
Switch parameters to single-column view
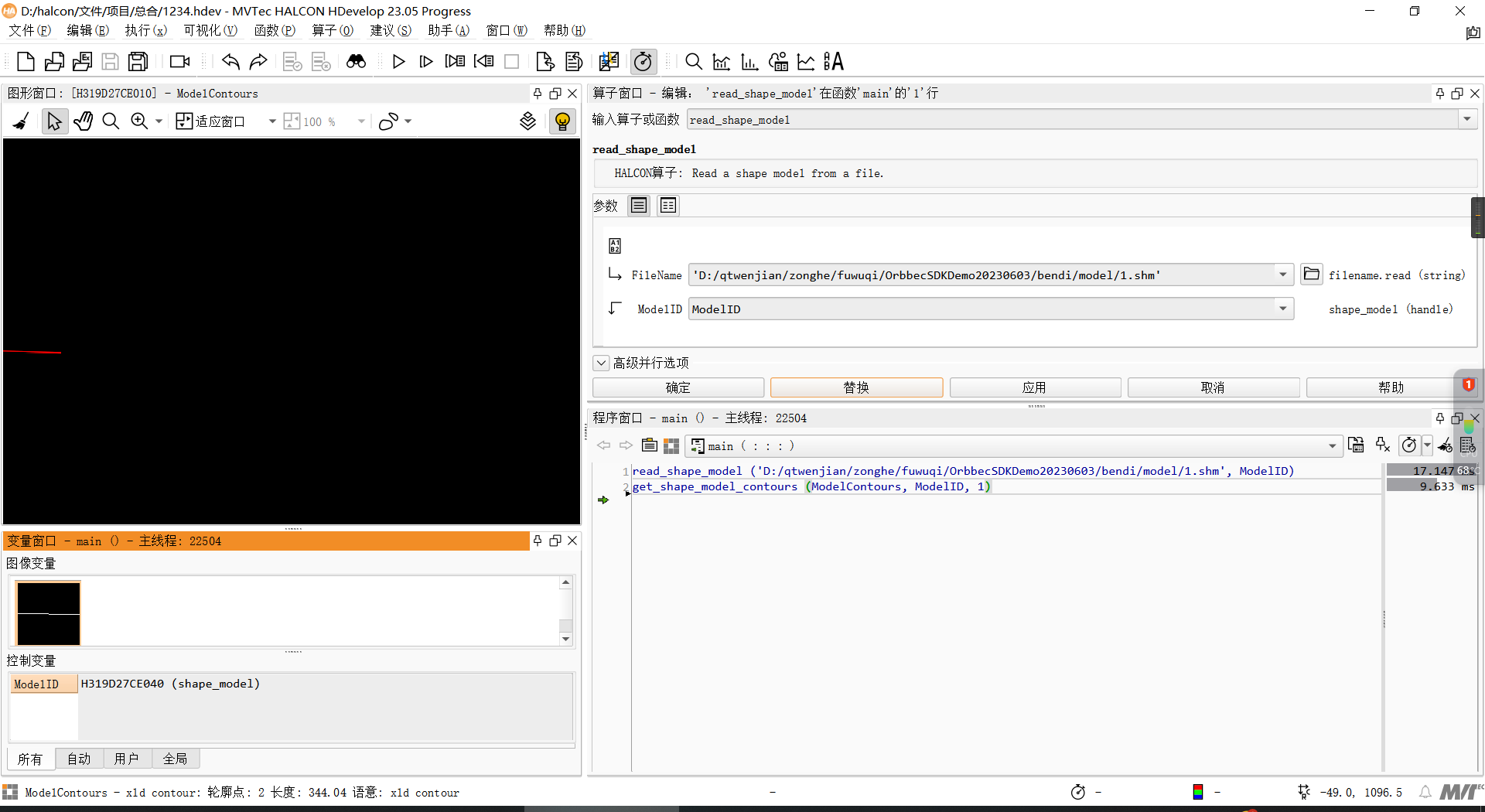point(639,206)
